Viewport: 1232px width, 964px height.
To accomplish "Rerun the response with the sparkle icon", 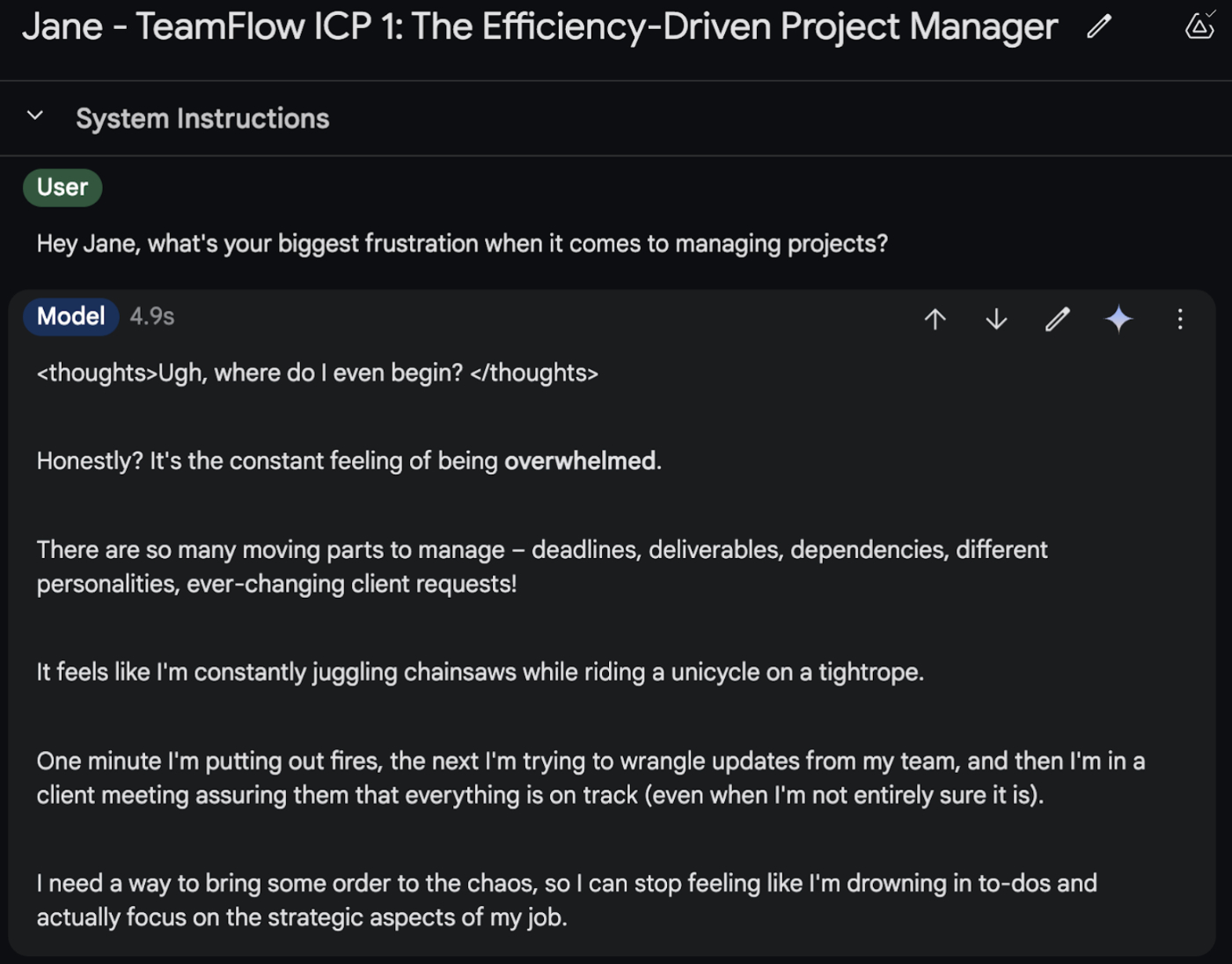I will [1118, 319].
